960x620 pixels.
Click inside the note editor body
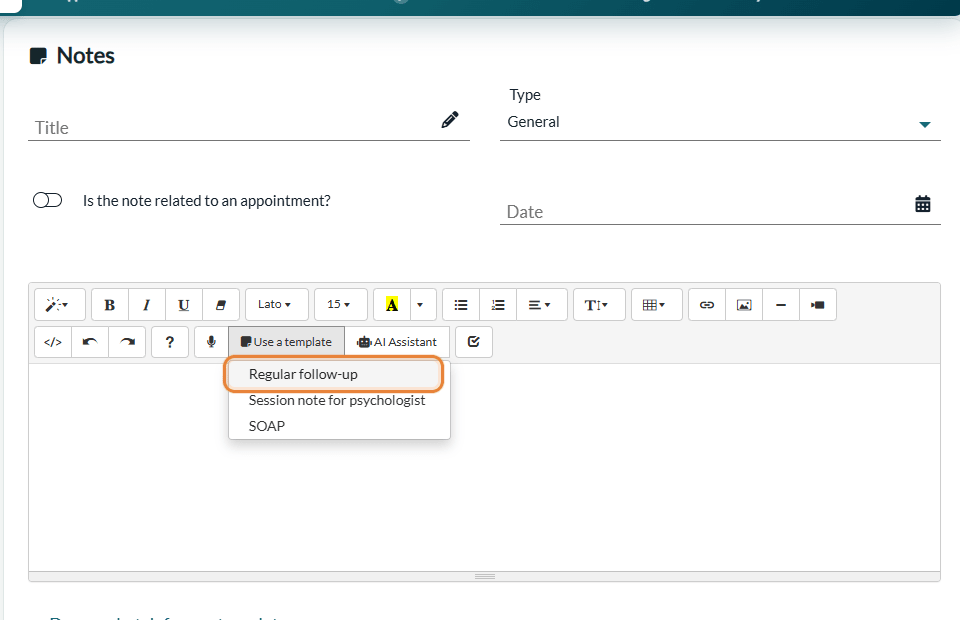tap(484, 467)
